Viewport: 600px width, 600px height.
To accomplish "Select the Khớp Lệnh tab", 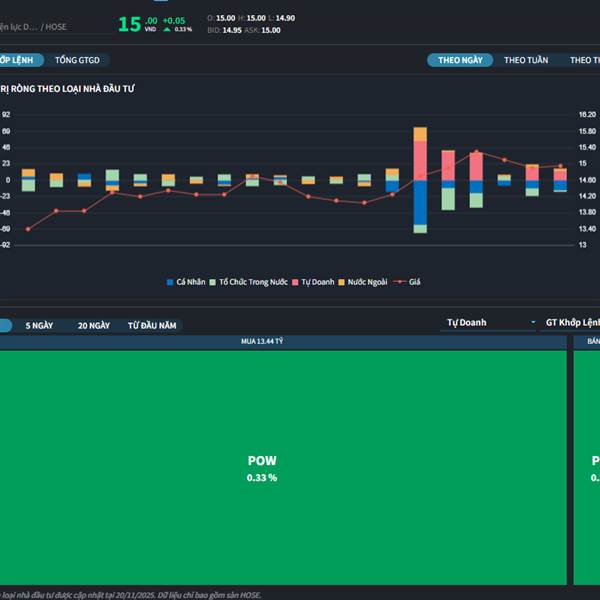I will (18, 60).
